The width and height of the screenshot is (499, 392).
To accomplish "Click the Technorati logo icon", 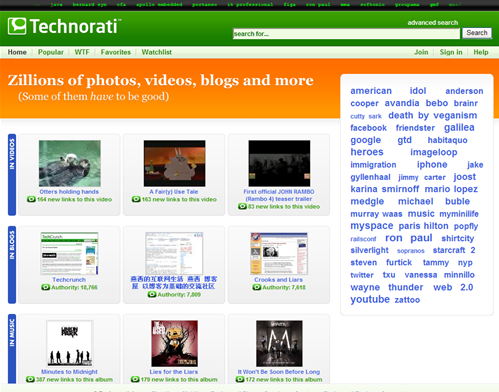I will 17,26.
